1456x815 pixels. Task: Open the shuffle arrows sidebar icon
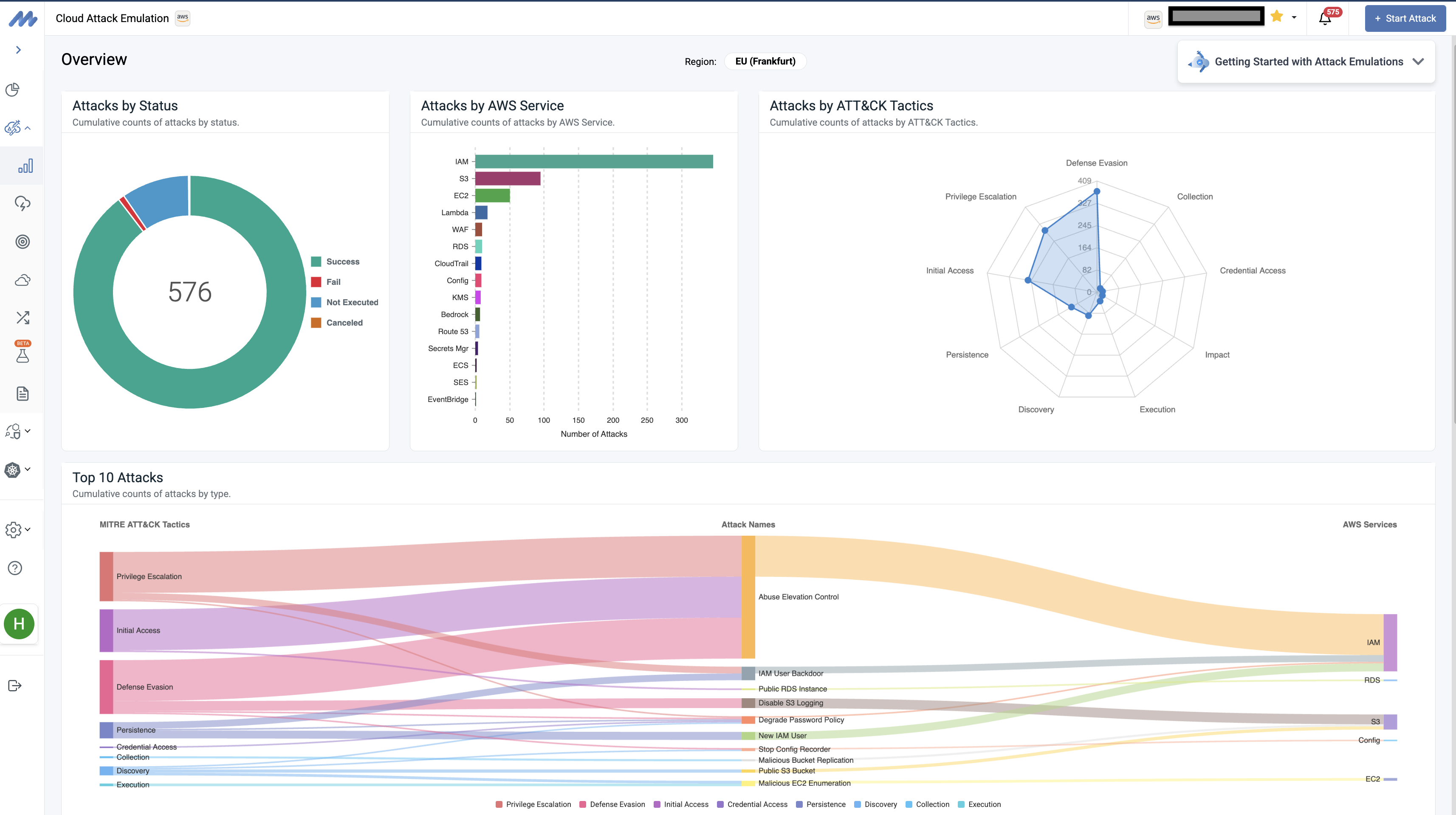[x=22, y=318]
